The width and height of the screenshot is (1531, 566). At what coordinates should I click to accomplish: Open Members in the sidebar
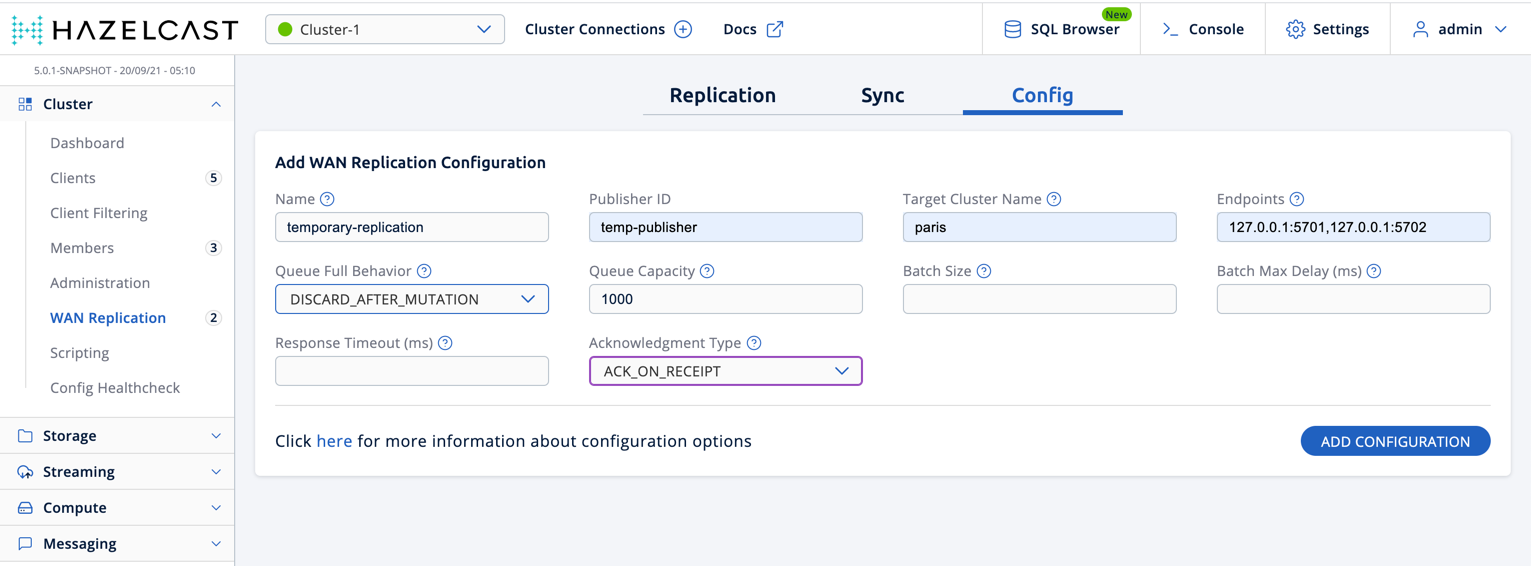82,248
